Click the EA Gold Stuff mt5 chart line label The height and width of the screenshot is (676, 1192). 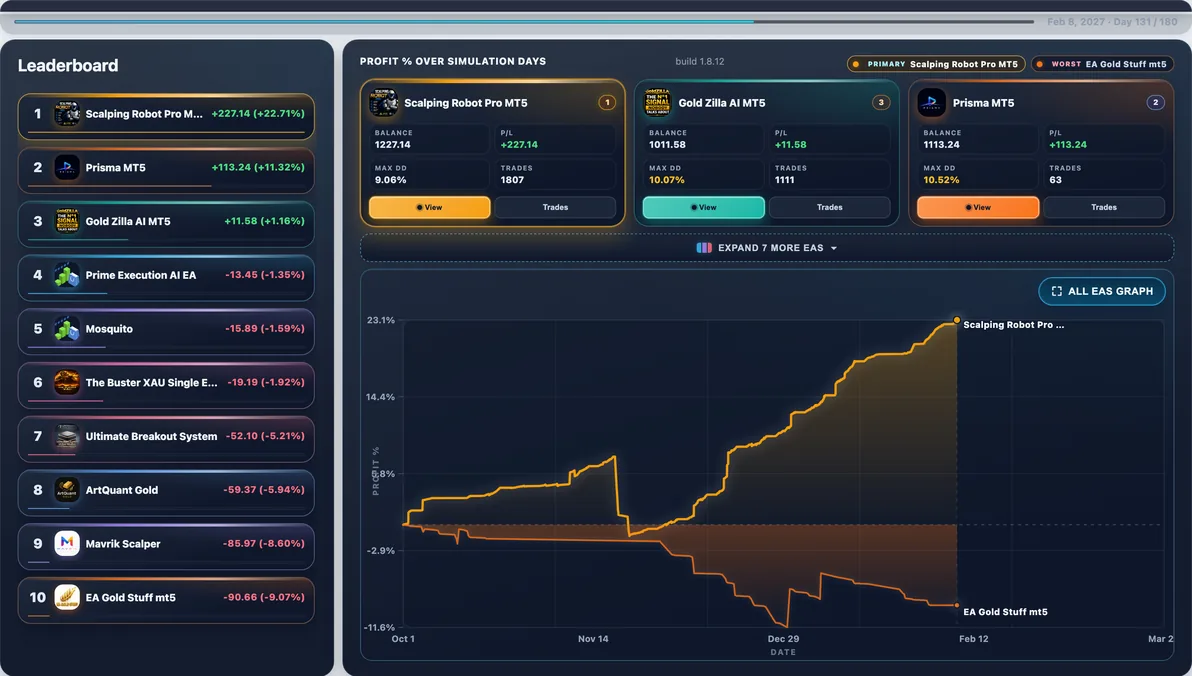click(x=1005, y=612)
